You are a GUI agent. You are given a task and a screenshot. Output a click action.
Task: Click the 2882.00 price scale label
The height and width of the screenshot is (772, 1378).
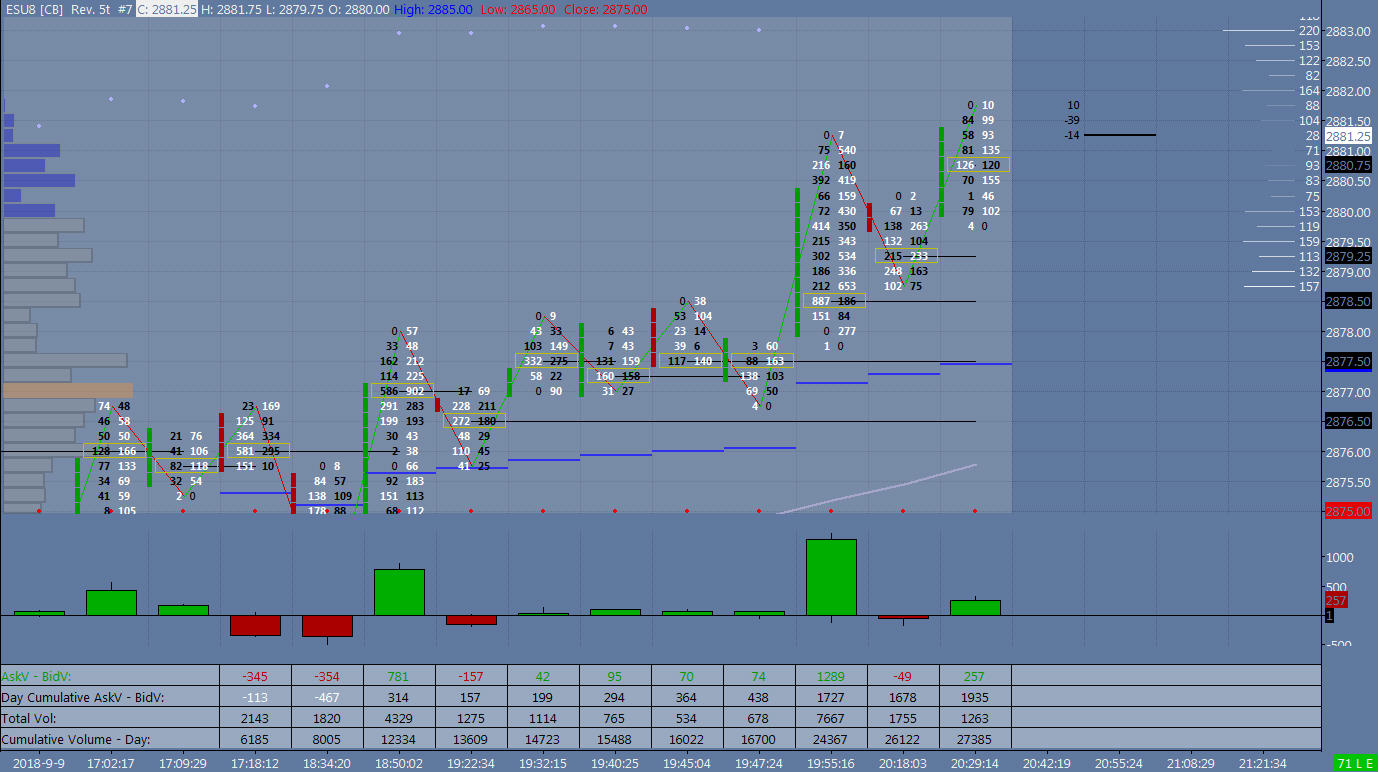pos(1348,91)
